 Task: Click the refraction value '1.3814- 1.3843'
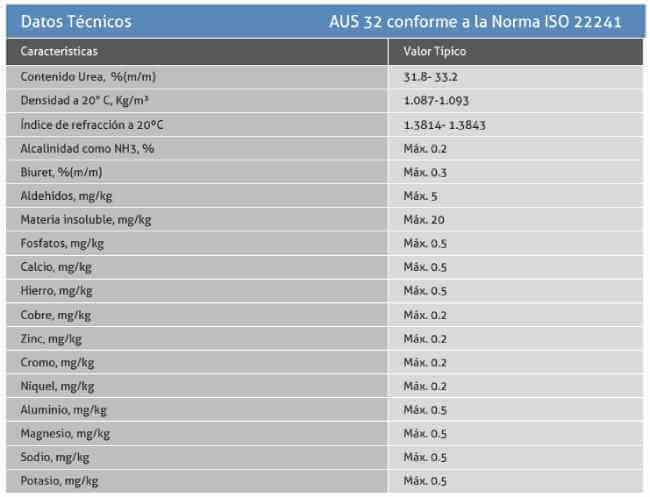click(444, 125)
